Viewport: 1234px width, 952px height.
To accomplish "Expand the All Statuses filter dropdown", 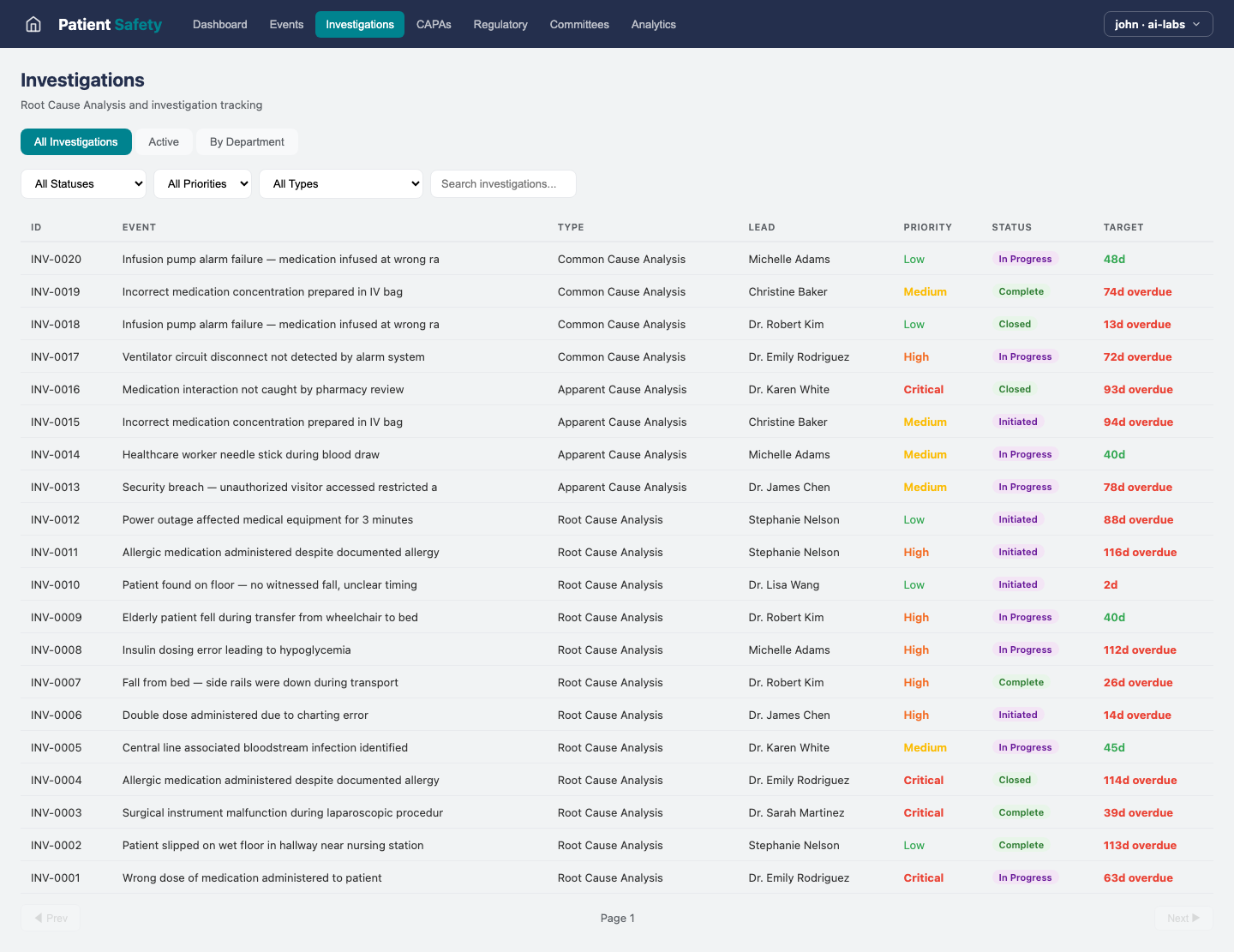I will point(83,183).
